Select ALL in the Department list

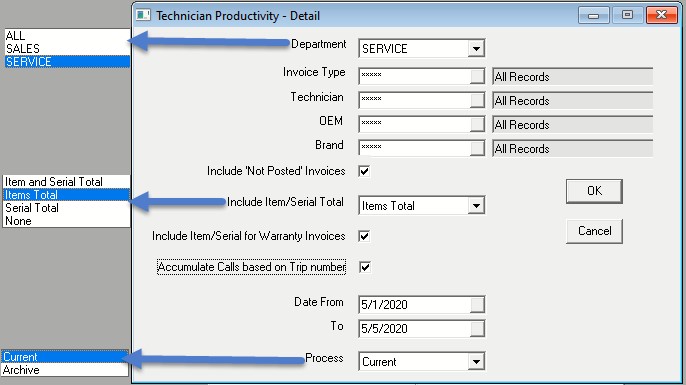[x=67, y=35]
